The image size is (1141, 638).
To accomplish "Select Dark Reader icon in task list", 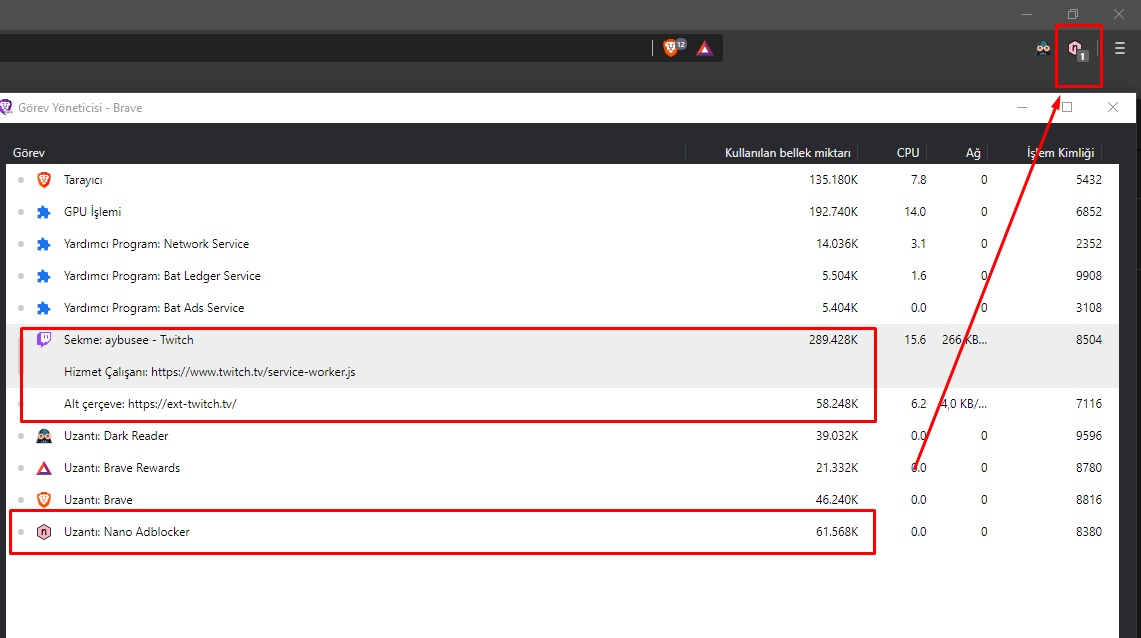I will pos(44,436).
